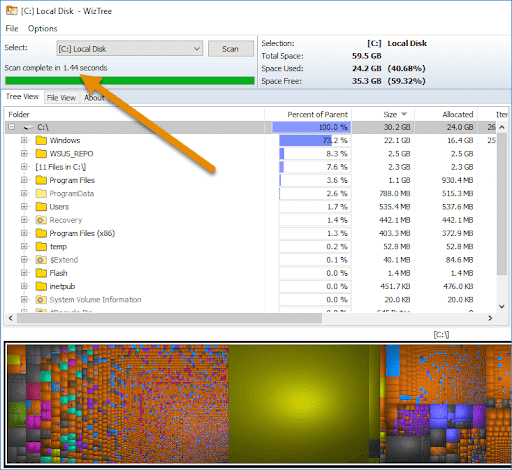Click the 788.0 MB size value
The width and height of the screenshot is (512, 470).
[x=395, y=194]
